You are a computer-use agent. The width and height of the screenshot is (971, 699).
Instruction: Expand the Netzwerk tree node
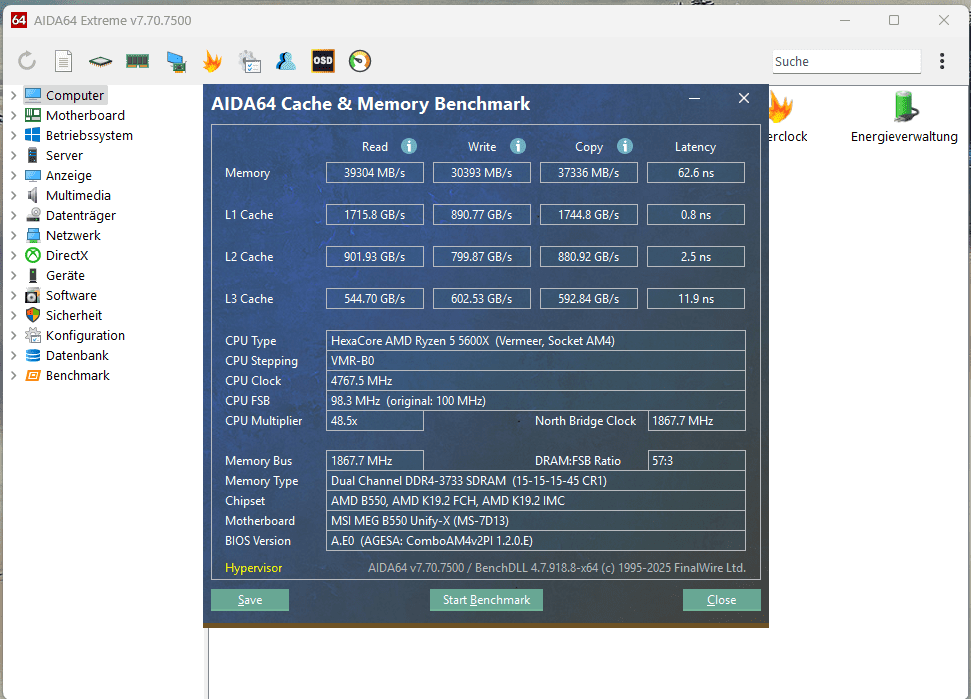13,235
